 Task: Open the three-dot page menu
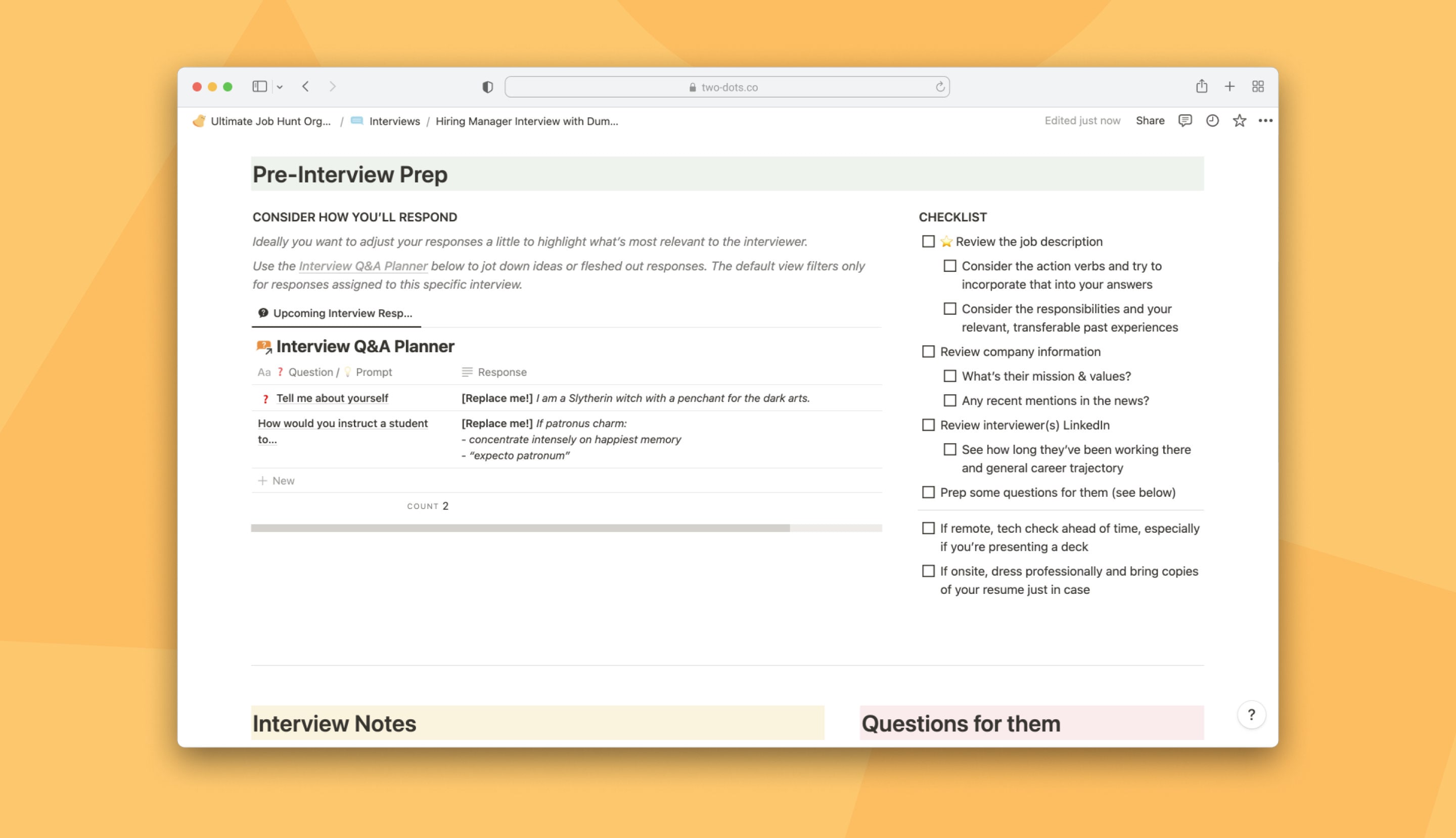(1265, 120)
